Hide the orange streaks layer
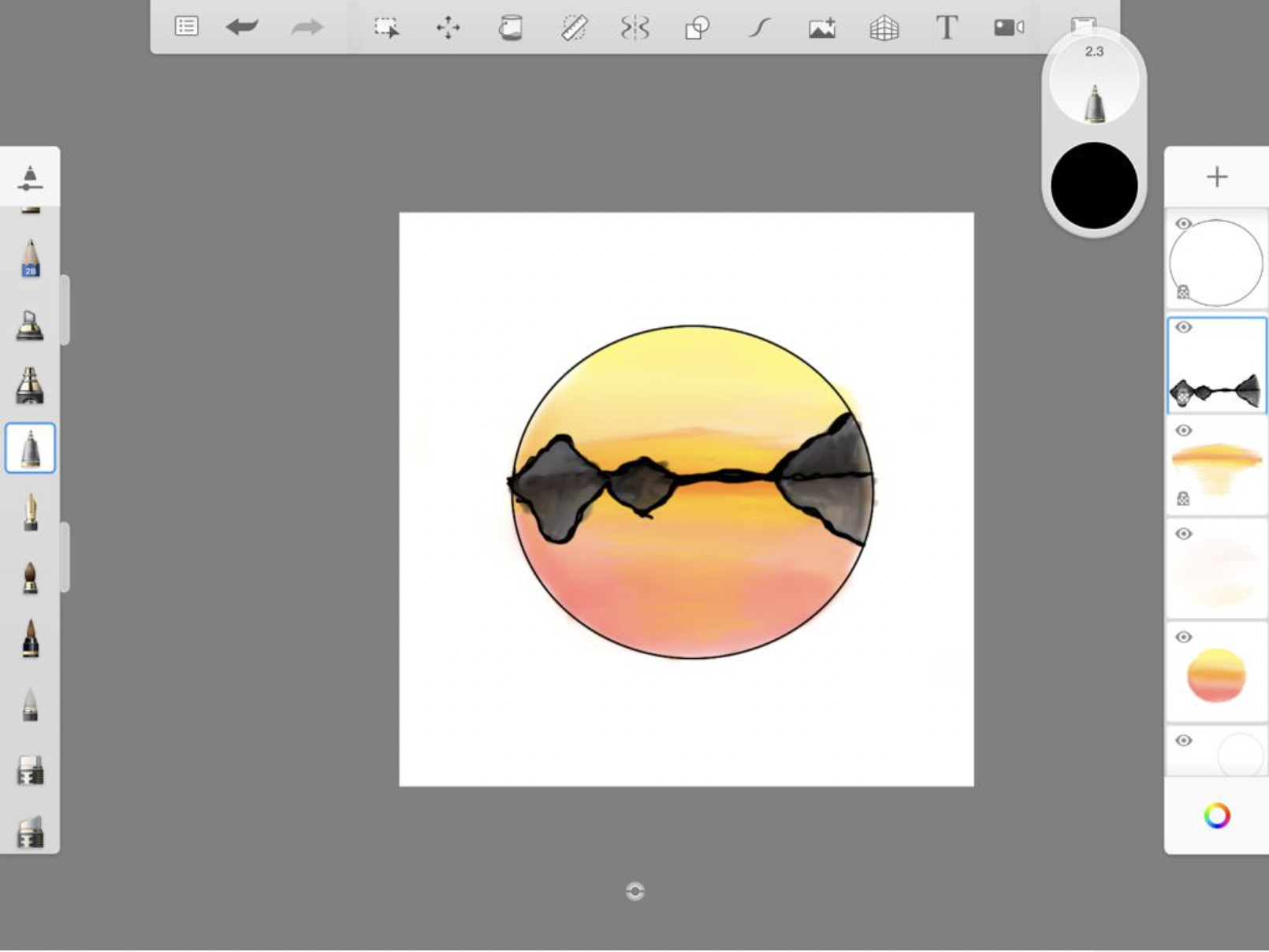1269x952 pixels. (1183, 430)
